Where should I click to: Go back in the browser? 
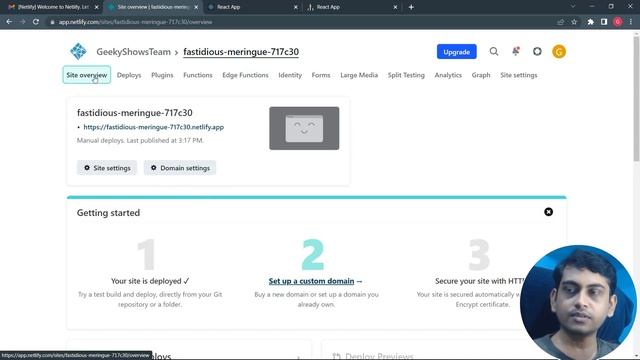[9, 22]
